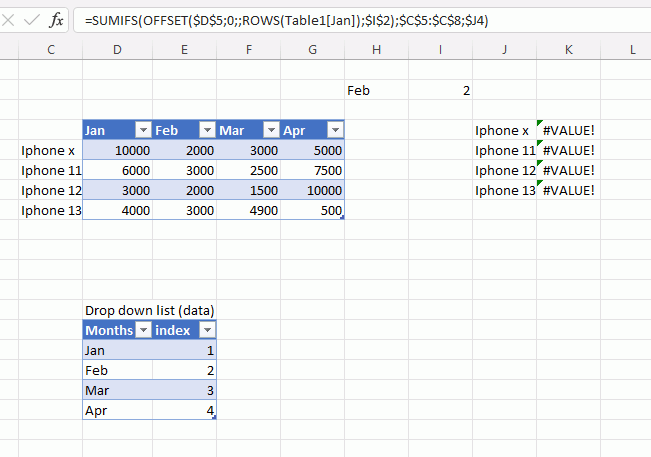Select the cell with value 2500
651x457 pixels.
point(248,170)
